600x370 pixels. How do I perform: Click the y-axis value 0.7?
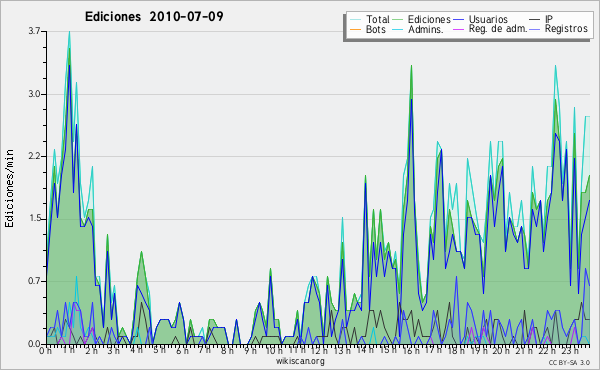34,281
